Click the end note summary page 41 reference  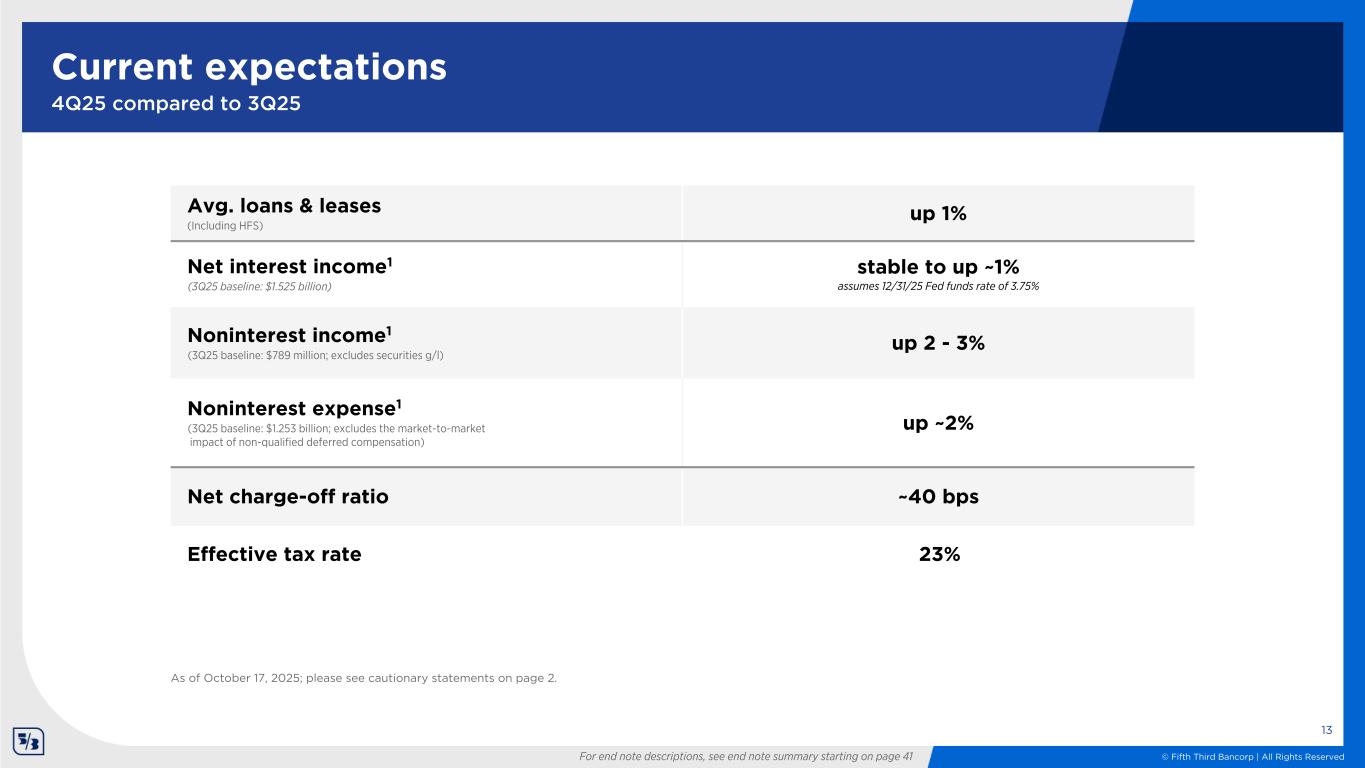[746, 756]
